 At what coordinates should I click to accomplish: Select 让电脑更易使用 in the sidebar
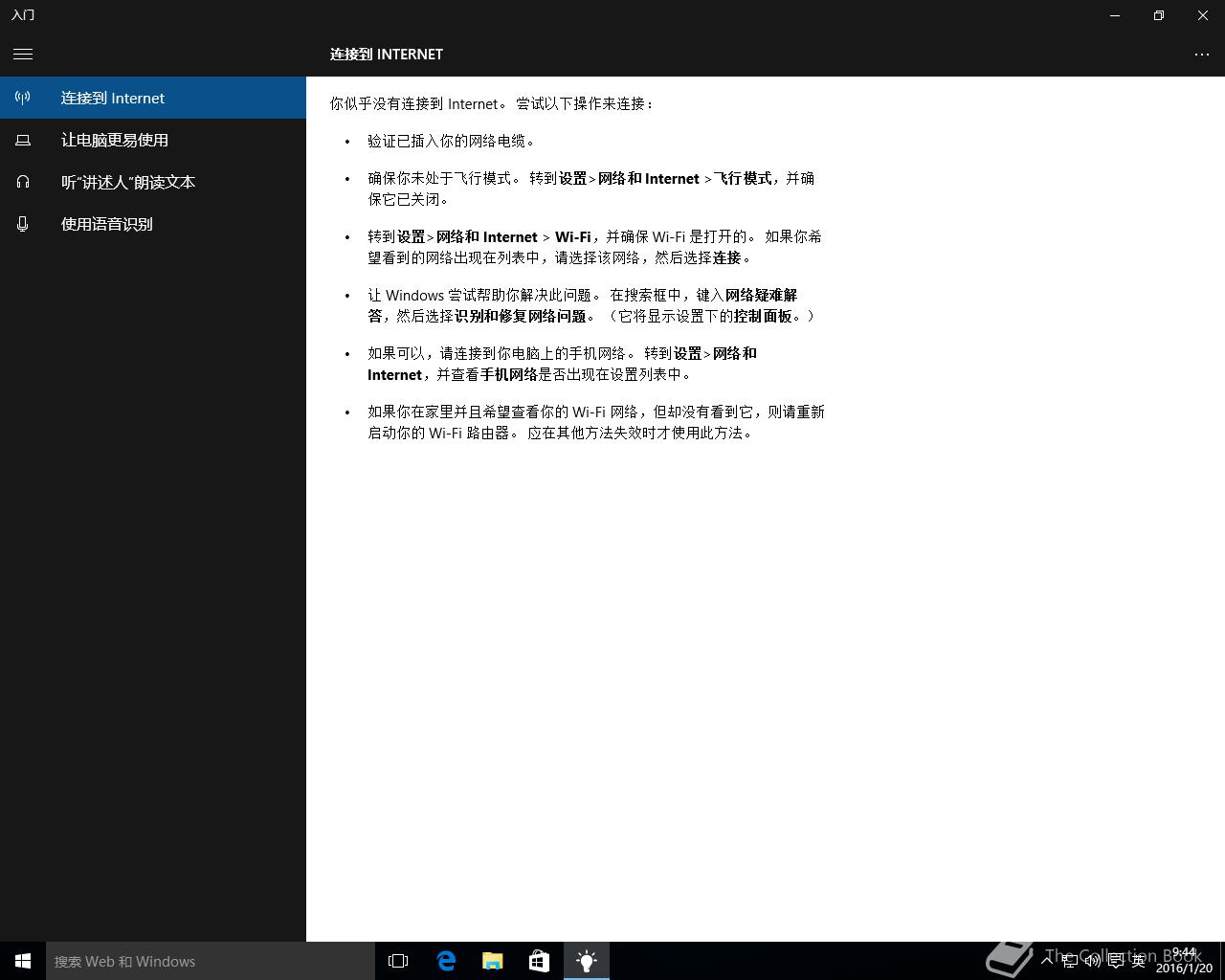(153, 140)
